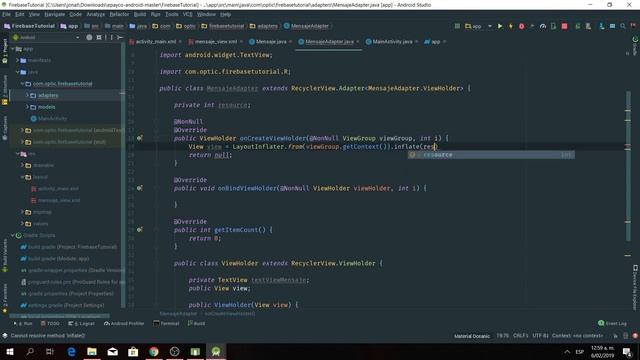Start debugging with the red bug icon
Image resolution: width=640 pixels, height=360 pixels.
coord(522,26)
